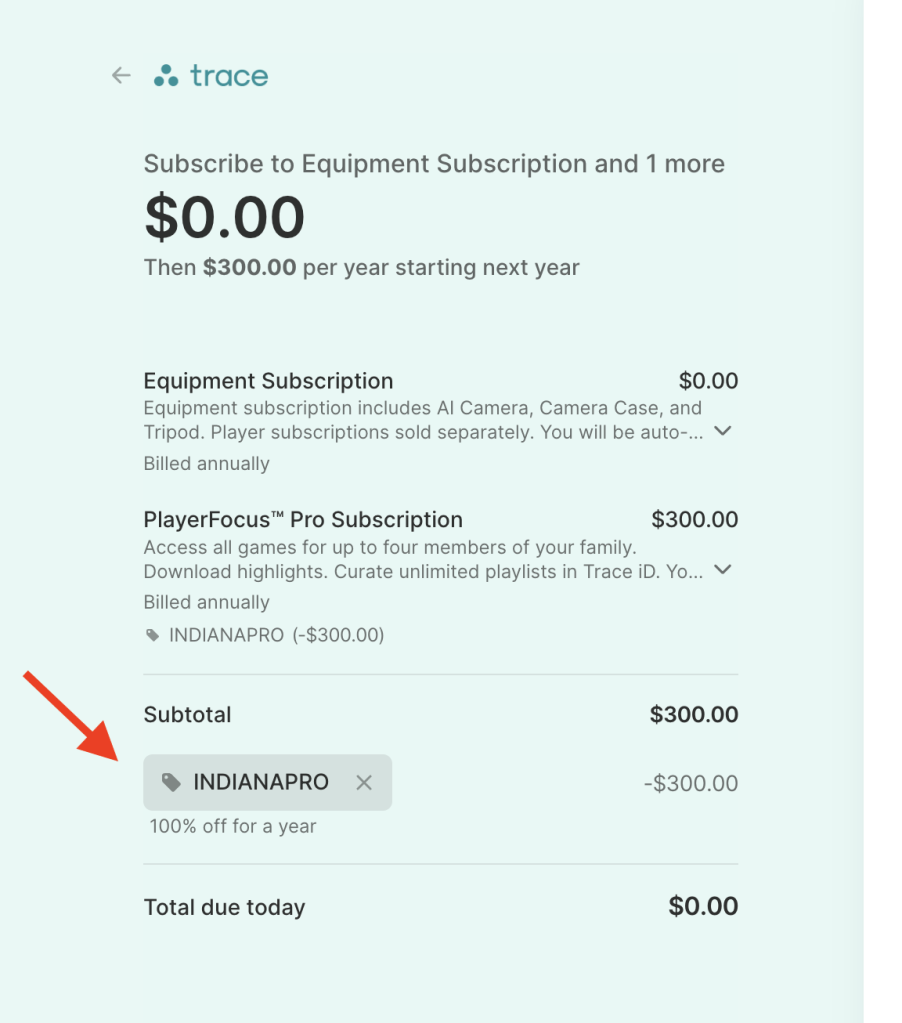Click the -$300.00 discount amount beside promo chip
This screenshot has width=902, height=1023.
691,783
